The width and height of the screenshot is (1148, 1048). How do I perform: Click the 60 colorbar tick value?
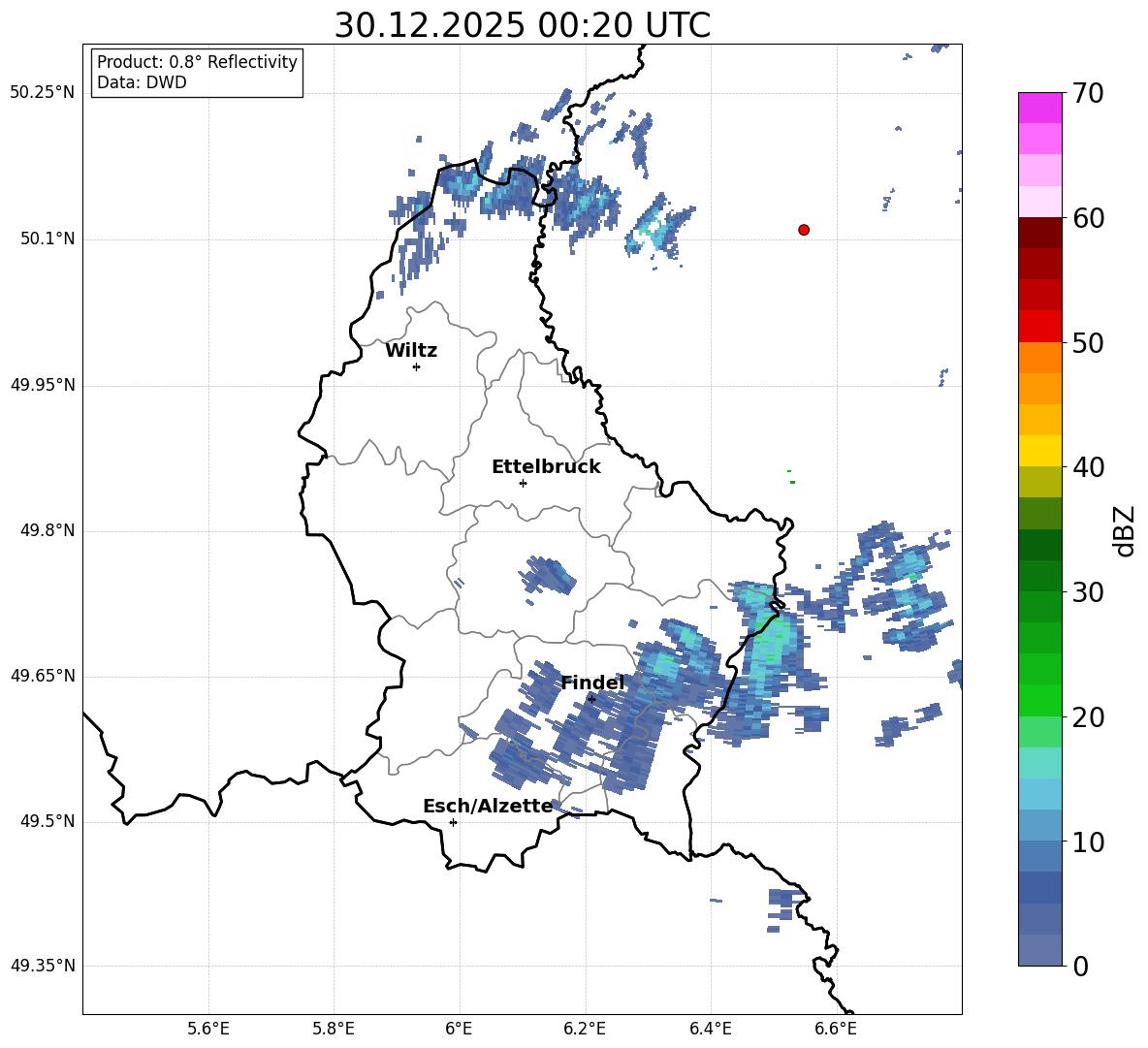tap(1089, 218)
